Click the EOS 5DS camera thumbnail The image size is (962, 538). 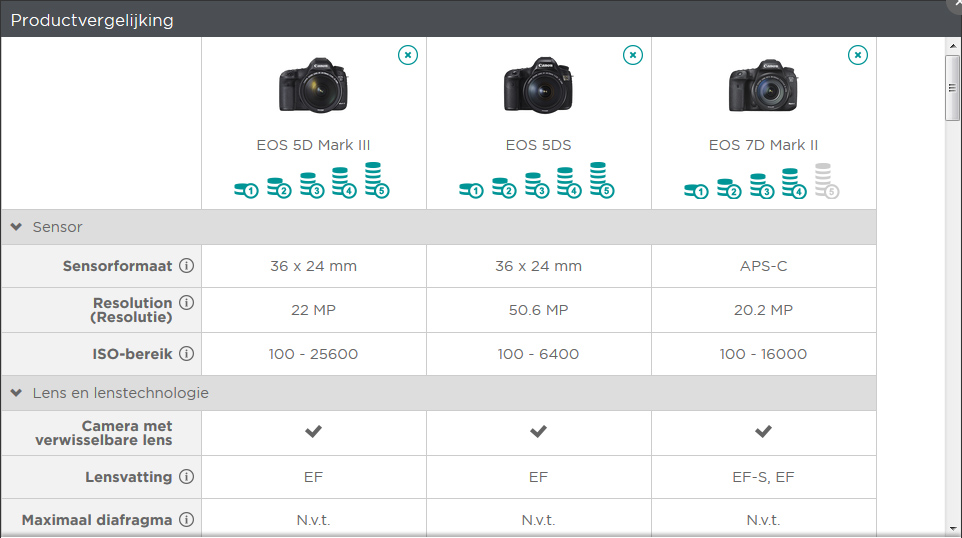[538, 85]
